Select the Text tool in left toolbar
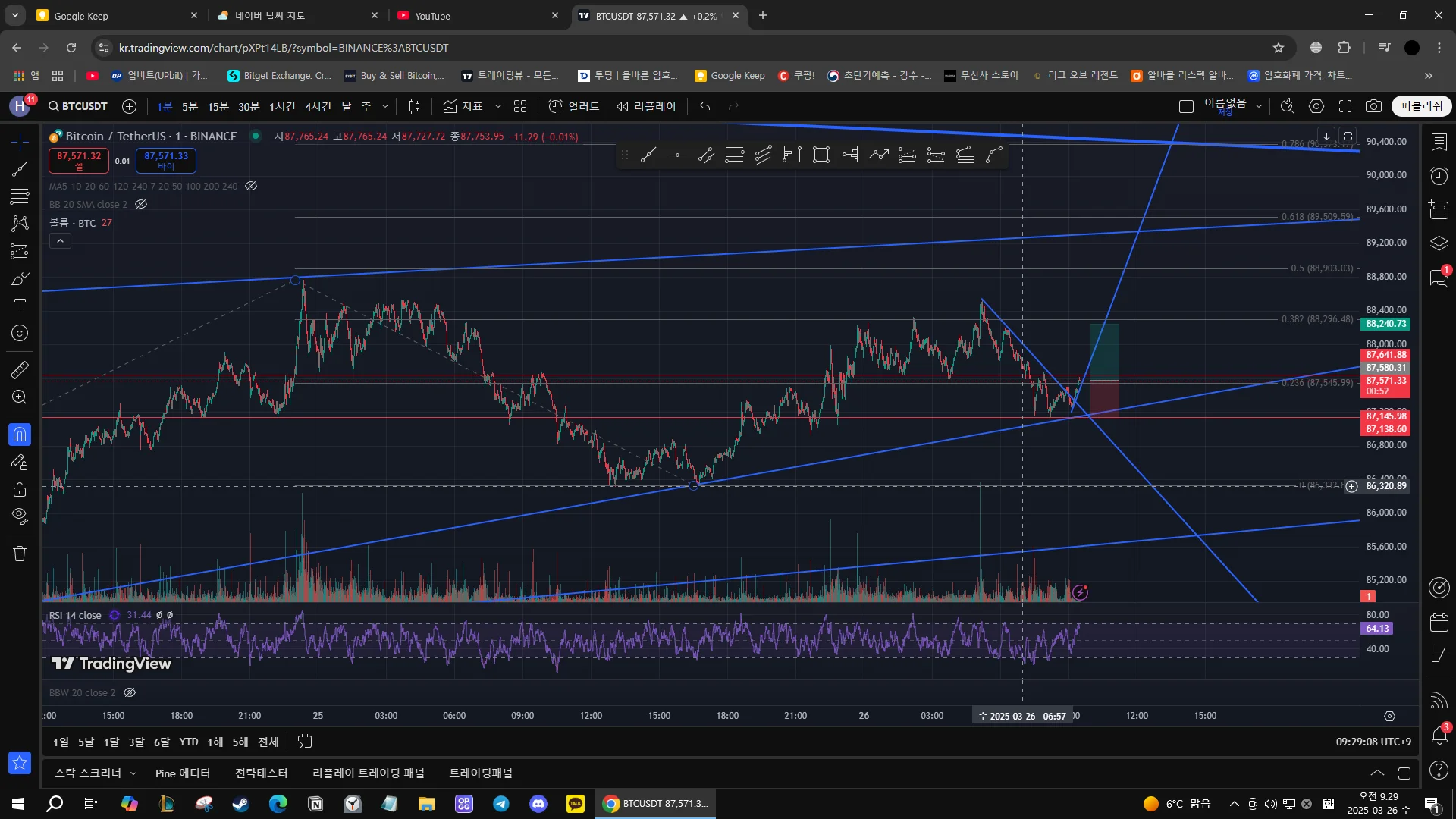1456x819 pixels. pos(20,306)
